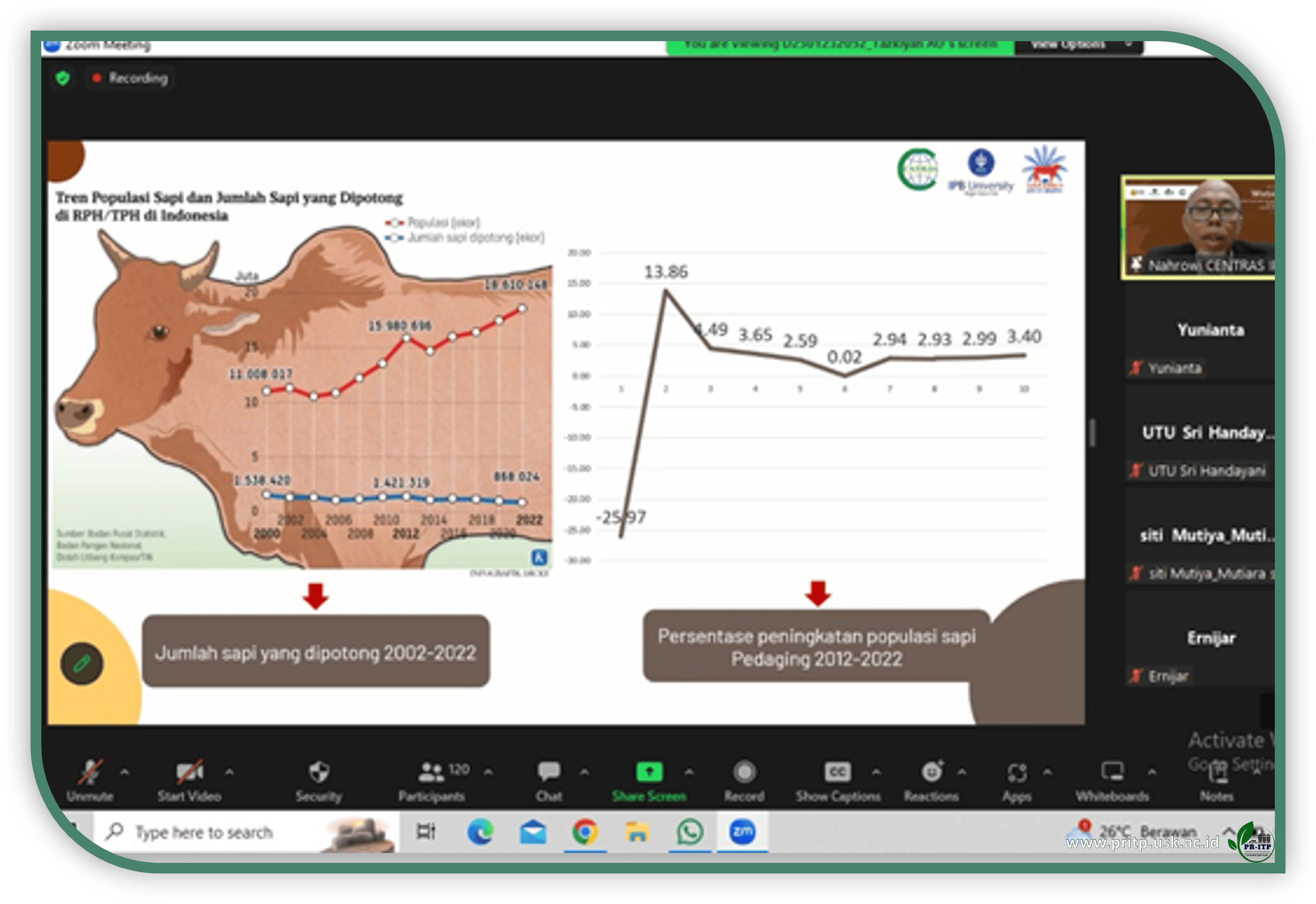The image size is (1316, 904).
Task: Expand video options arrow beside Start Video
Action: (x=230, y=772)
